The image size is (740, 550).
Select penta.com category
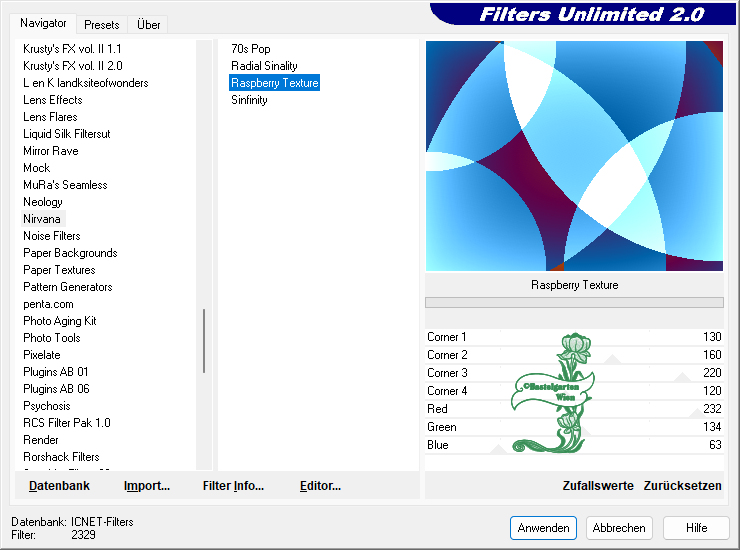pos(48,304)
